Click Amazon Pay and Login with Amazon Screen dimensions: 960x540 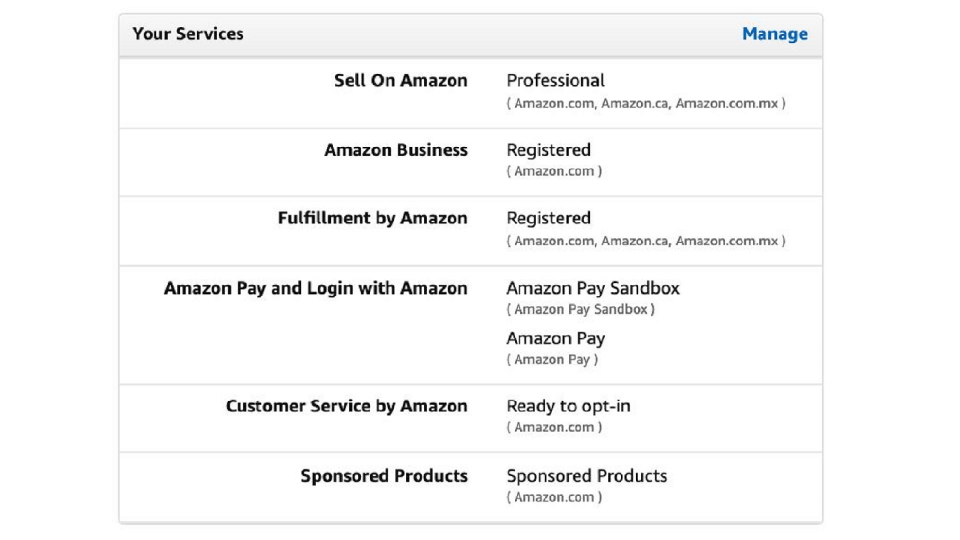(x=315, y=288)
